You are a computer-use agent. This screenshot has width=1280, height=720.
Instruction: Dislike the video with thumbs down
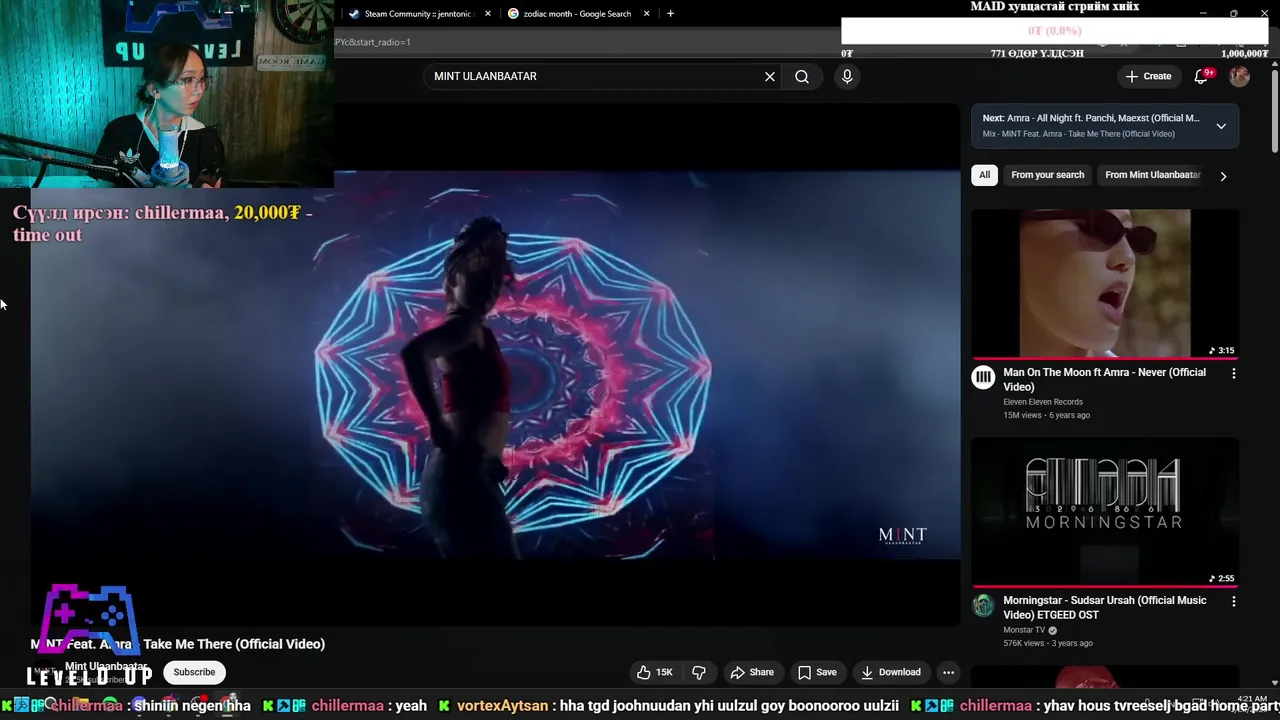(699, 672)
